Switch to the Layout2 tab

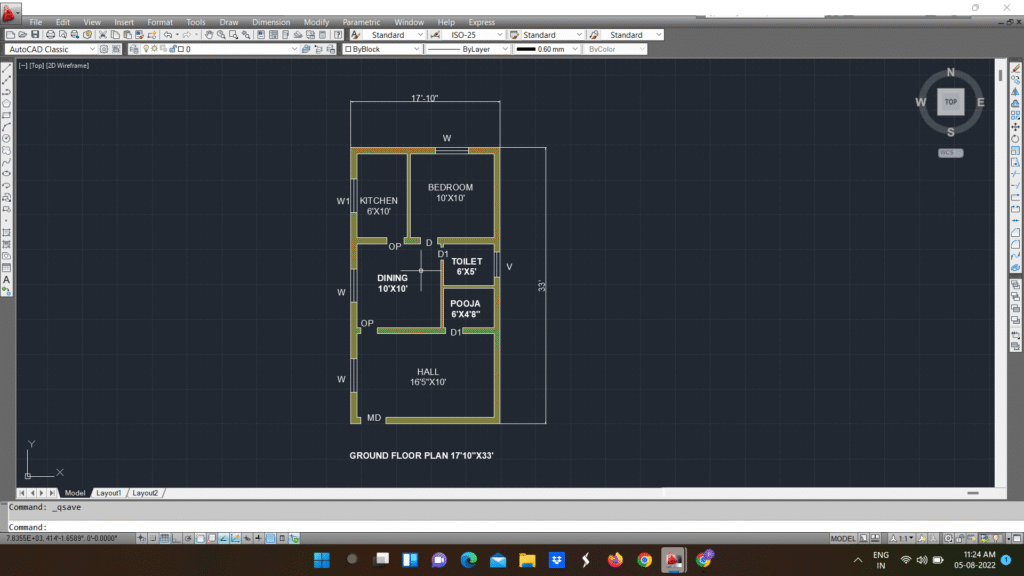[145, 493]
